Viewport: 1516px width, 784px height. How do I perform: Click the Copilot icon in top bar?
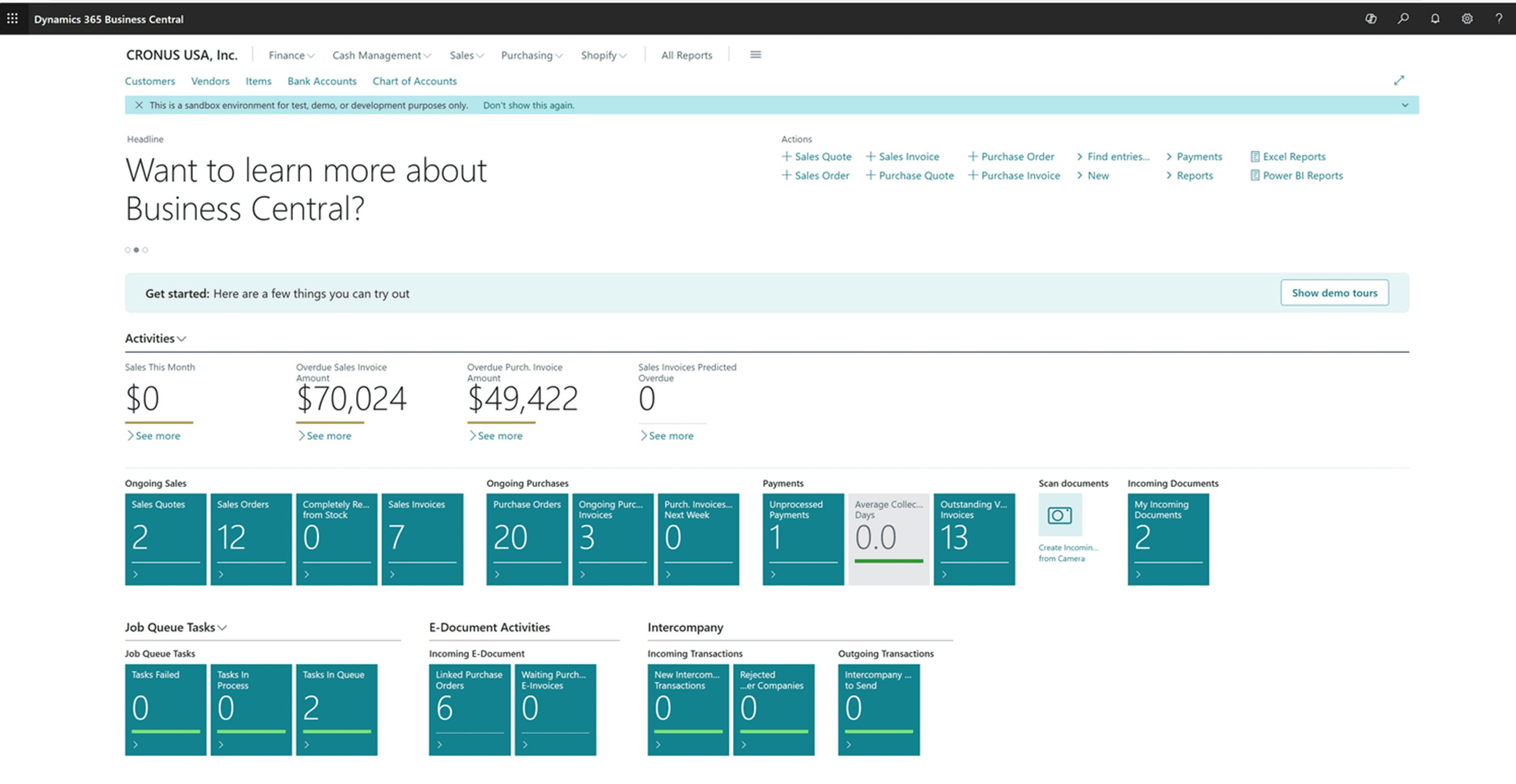click(x=1370, y=18)
